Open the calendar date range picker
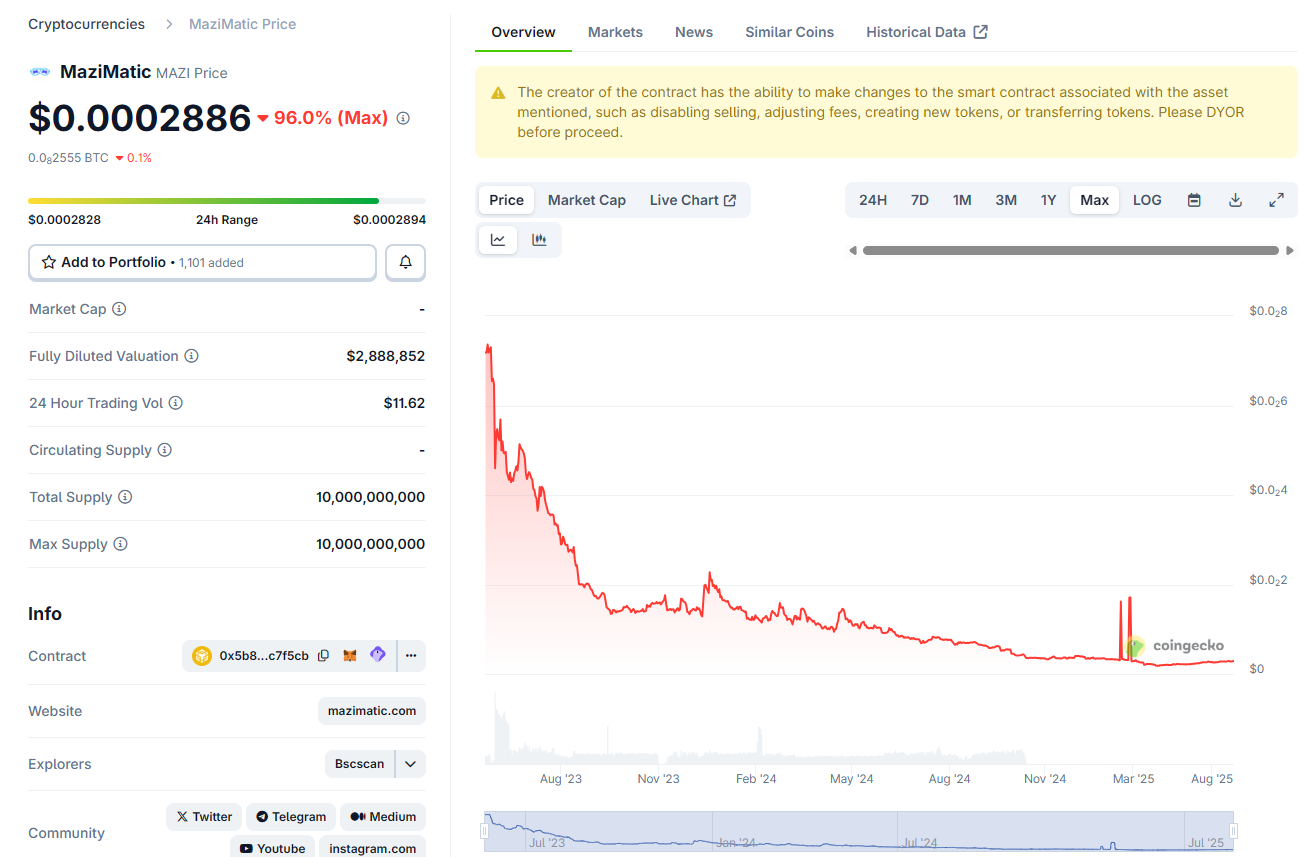1306x857 pixels. (1194, 200)
